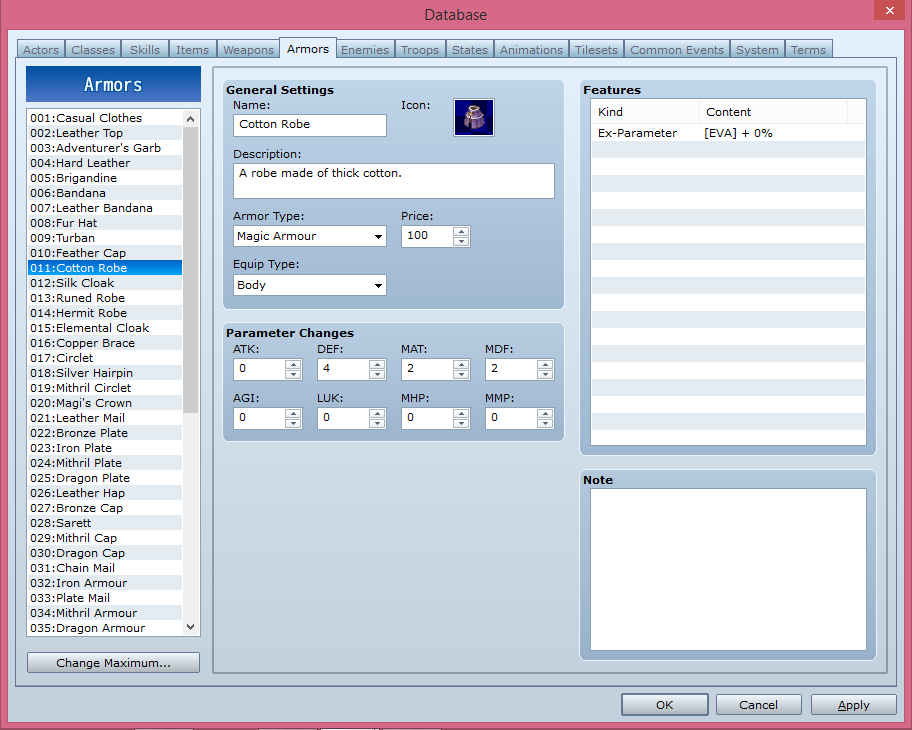Decrease ATK parameter value
The width and height of the screenshot is (912, 730).
pyautogui.click(x=293, y=374)
